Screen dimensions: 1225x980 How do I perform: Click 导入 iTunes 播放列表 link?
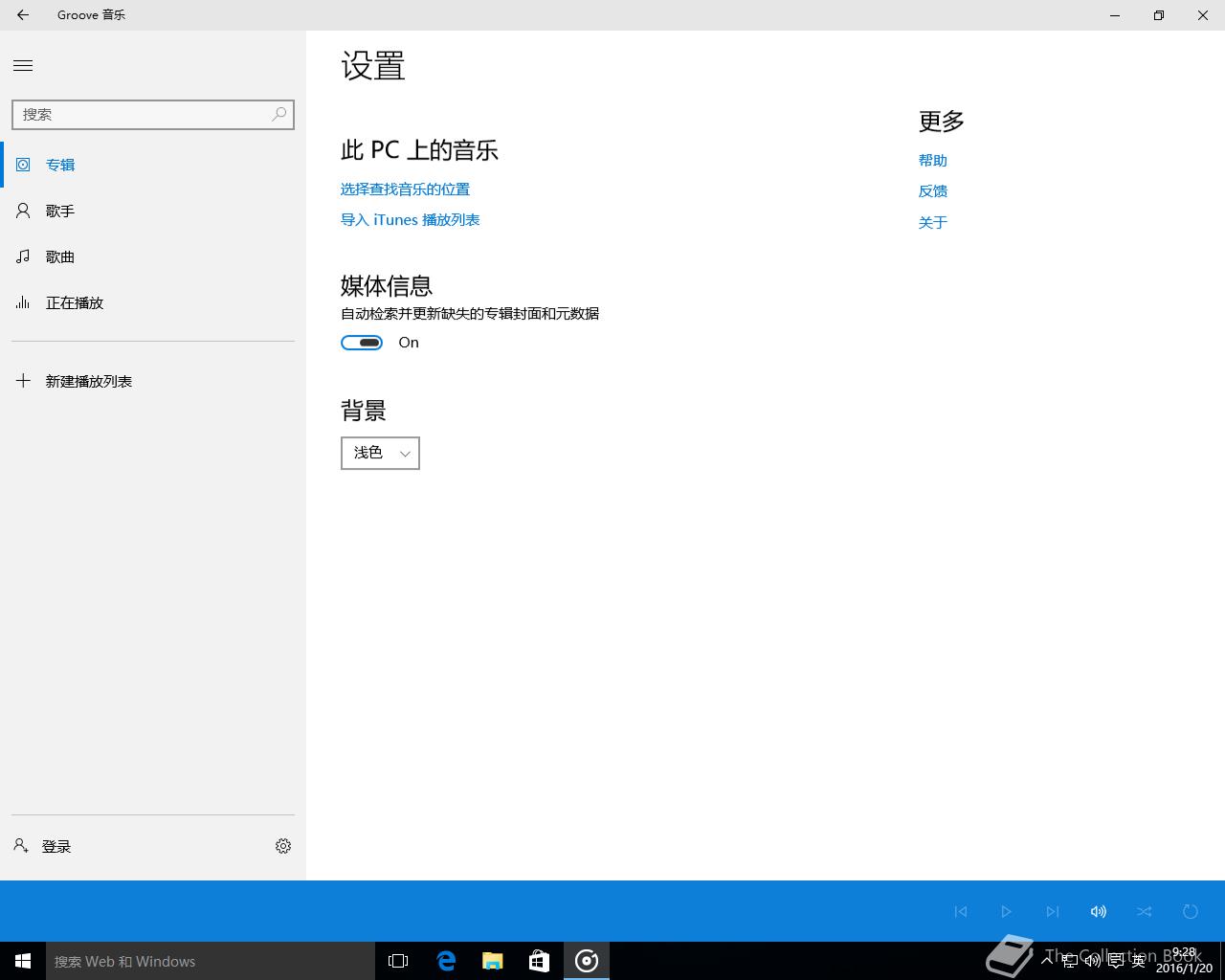coord(410,220)
